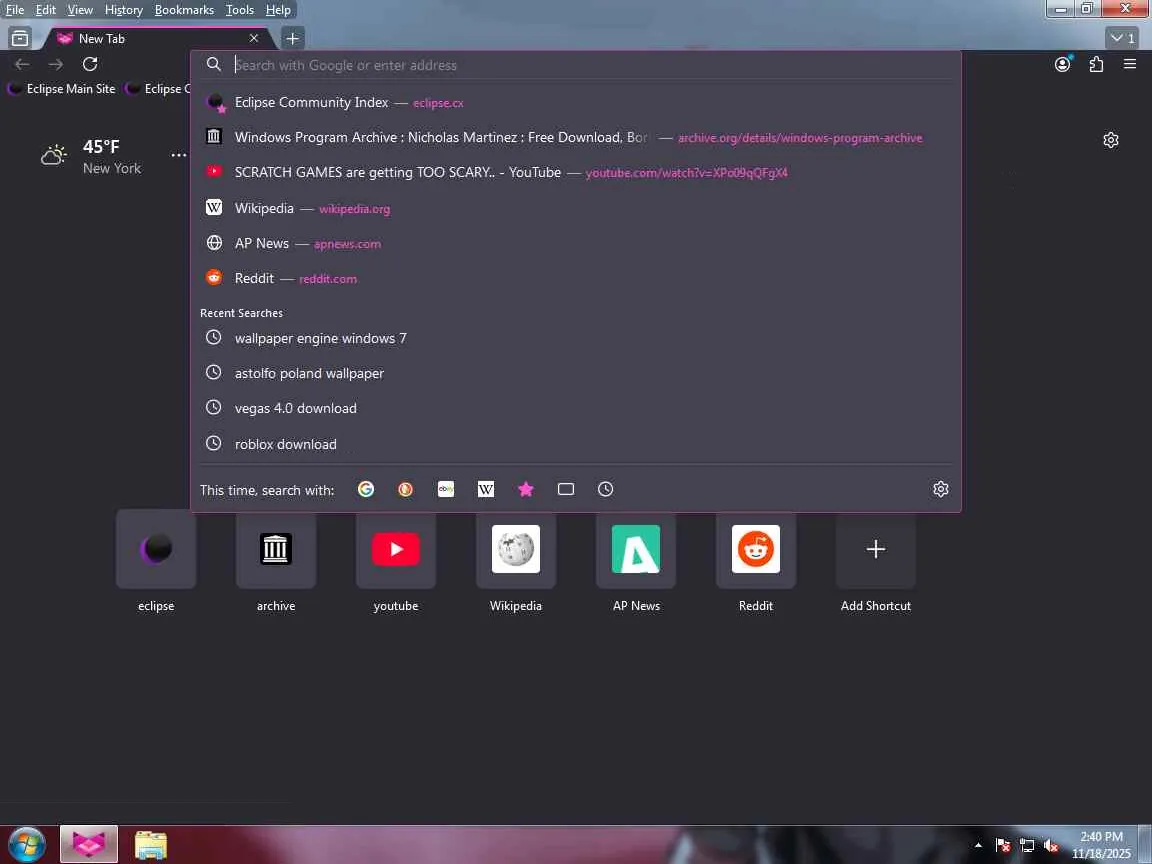
Task: Reload the current page
Action: pos(90,65)
